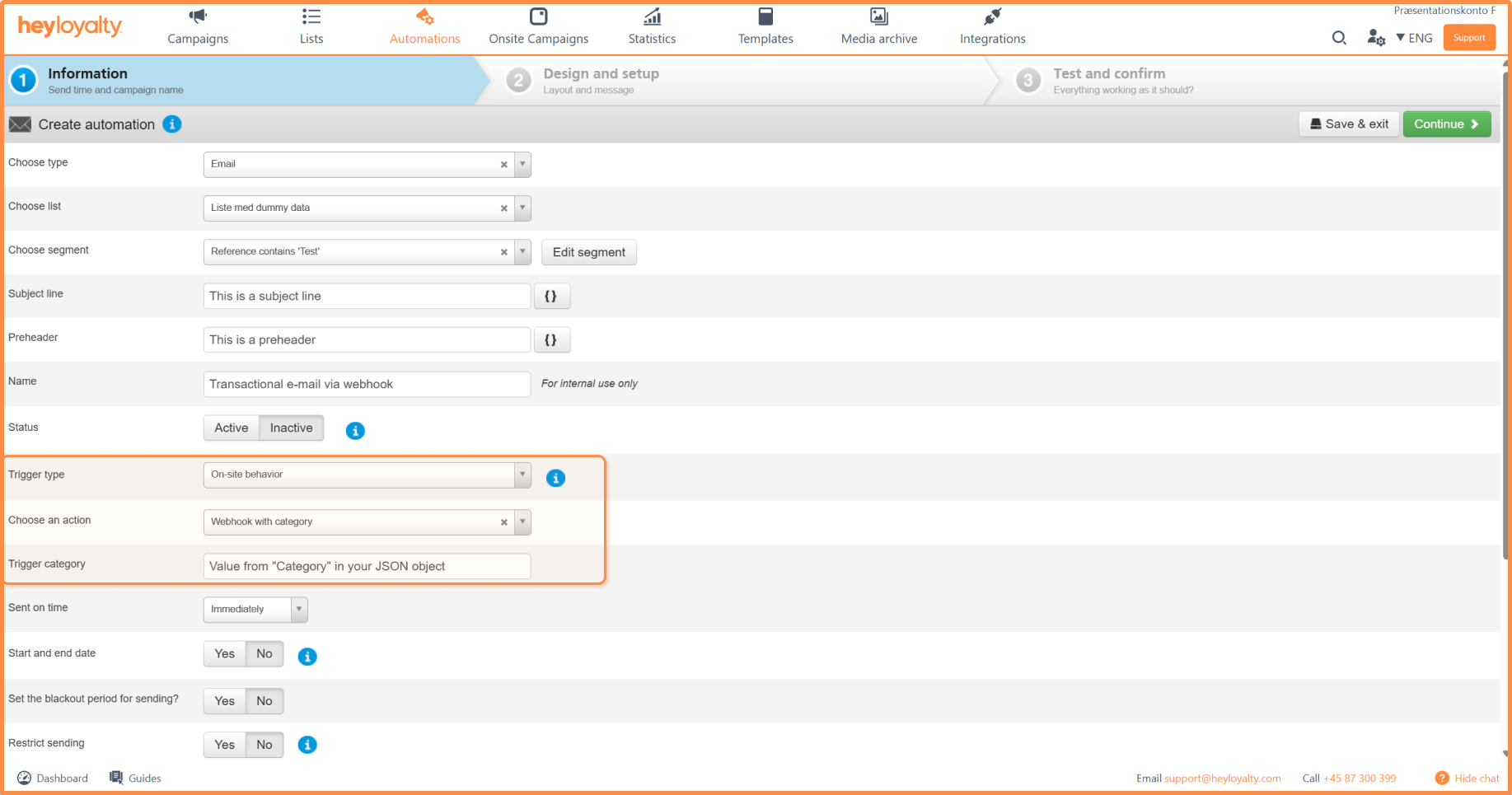Go to the Campaigns menu
The image size is (1512, 795).
(198, 26)
